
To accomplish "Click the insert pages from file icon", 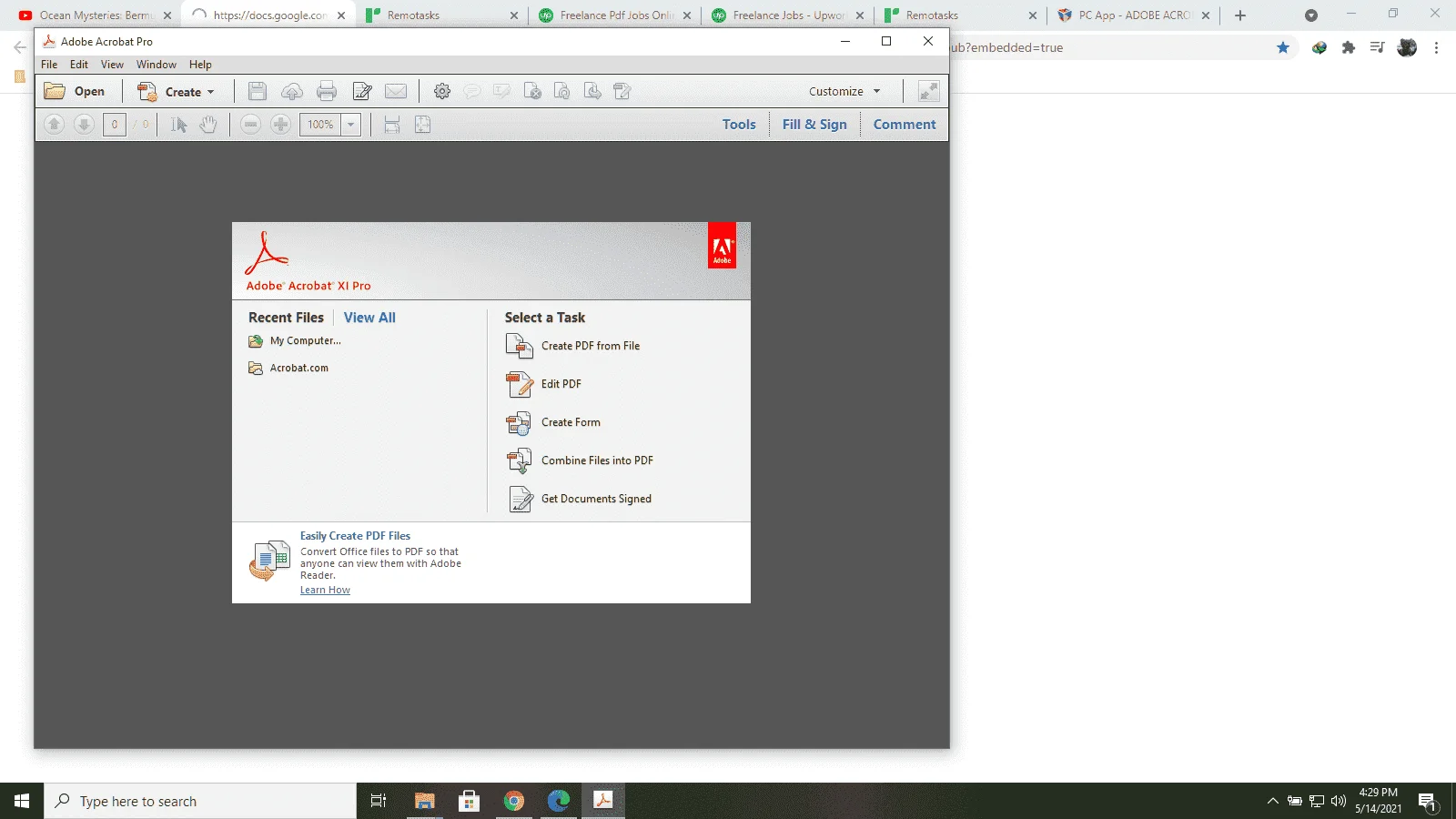I will point(622,91).
